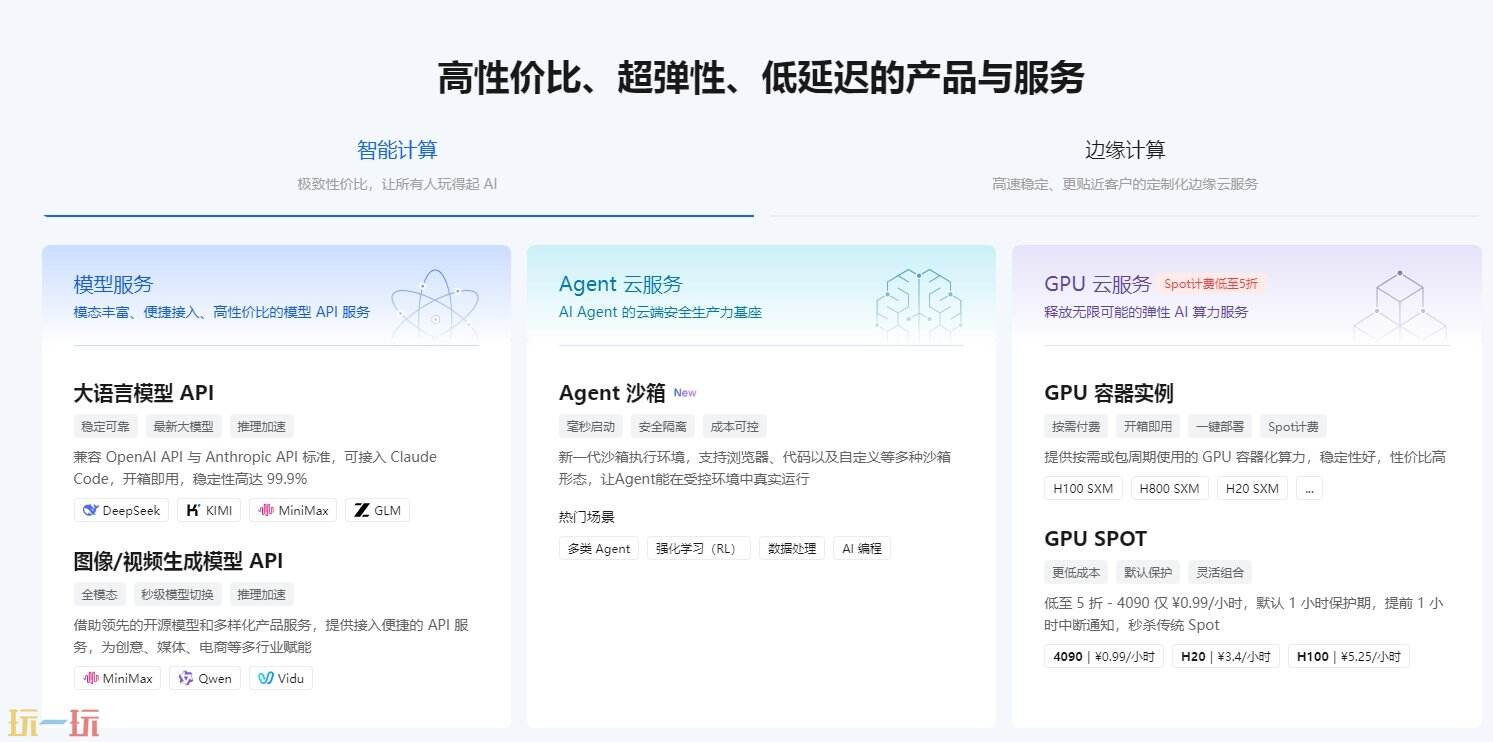Screen dimensions: 1493x742
Task: Expand the ... chip after H20 SXM
Action: (x=1308, y=488)
